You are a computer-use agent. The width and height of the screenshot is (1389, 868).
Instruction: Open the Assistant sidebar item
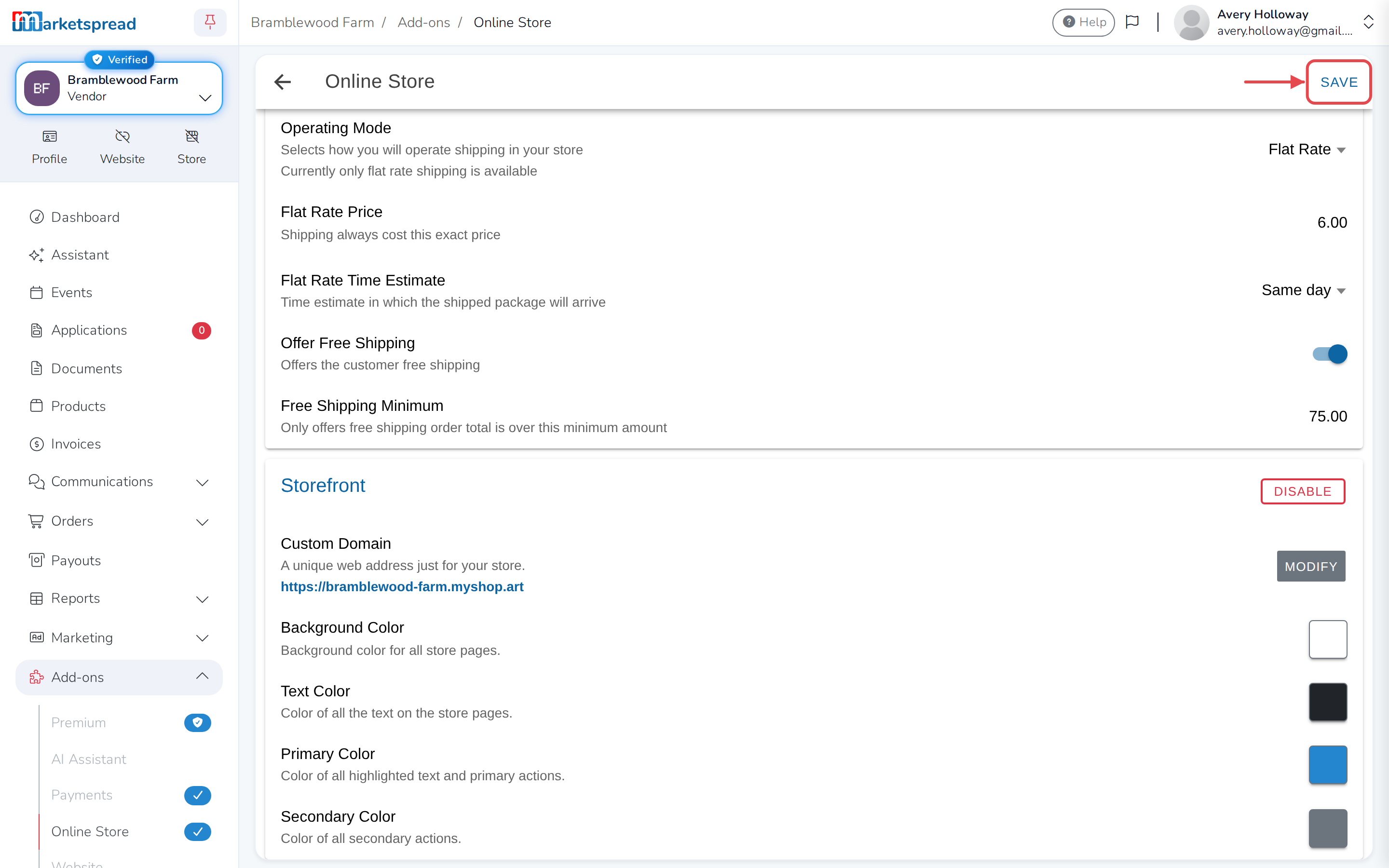119,255
